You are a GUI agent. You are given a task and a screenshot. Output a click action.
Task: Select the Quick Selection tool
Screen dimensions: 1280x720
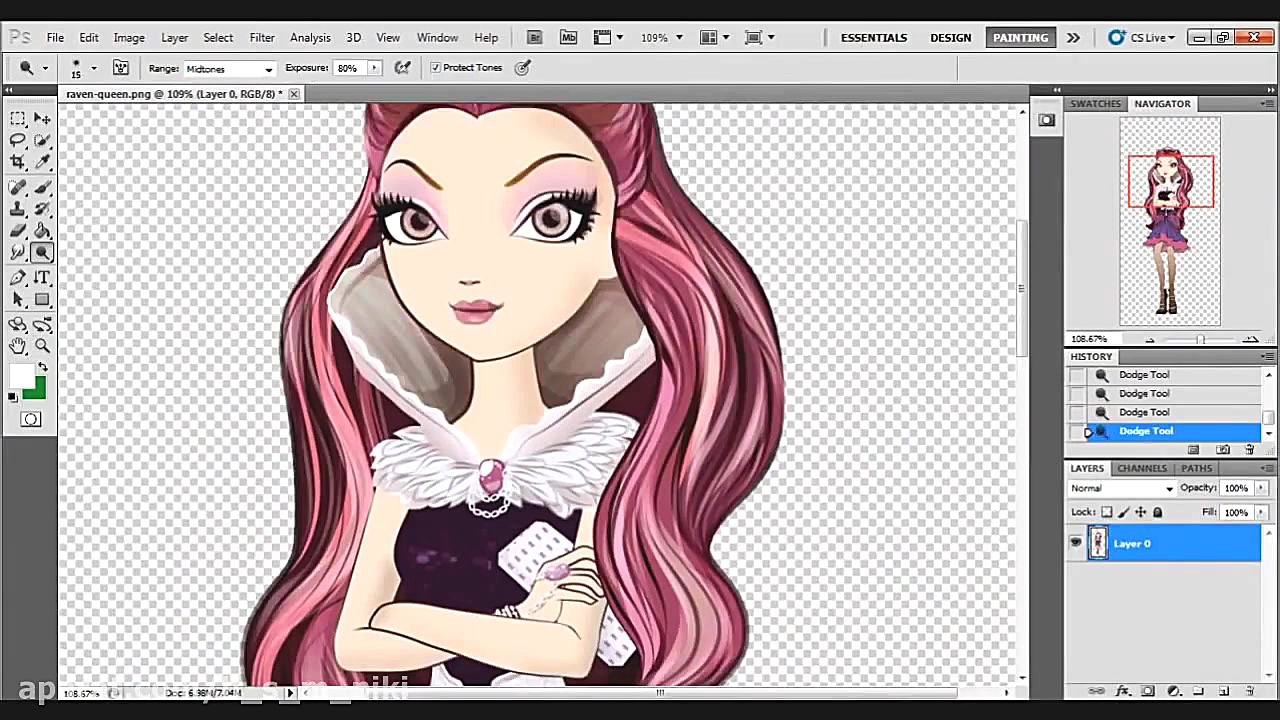click(x=42, y=141)
